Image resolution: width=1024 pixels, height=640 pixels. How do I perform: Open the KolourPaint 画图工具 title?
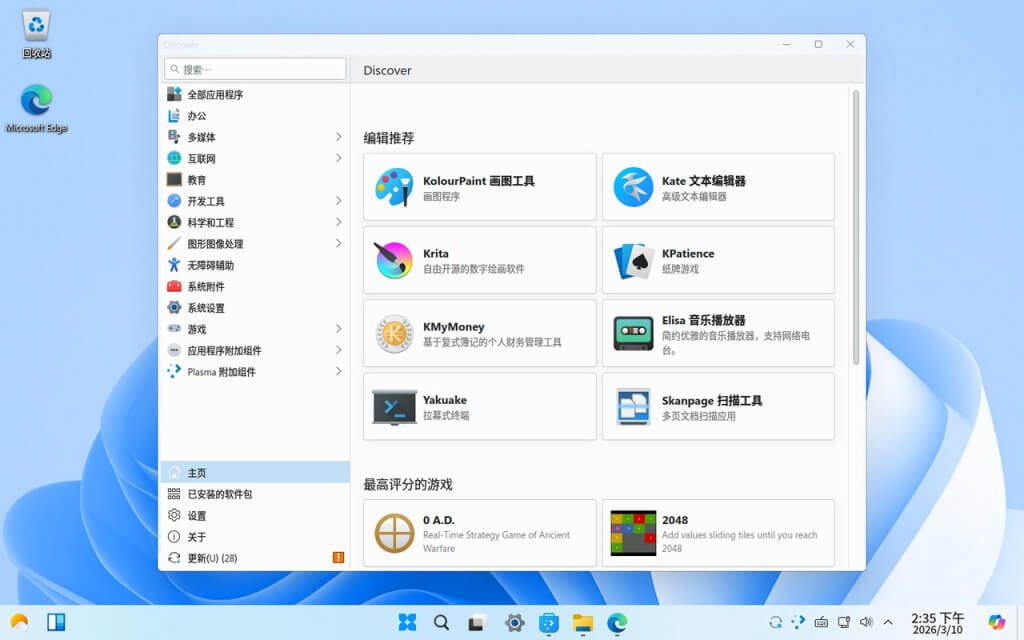(479, 181)
